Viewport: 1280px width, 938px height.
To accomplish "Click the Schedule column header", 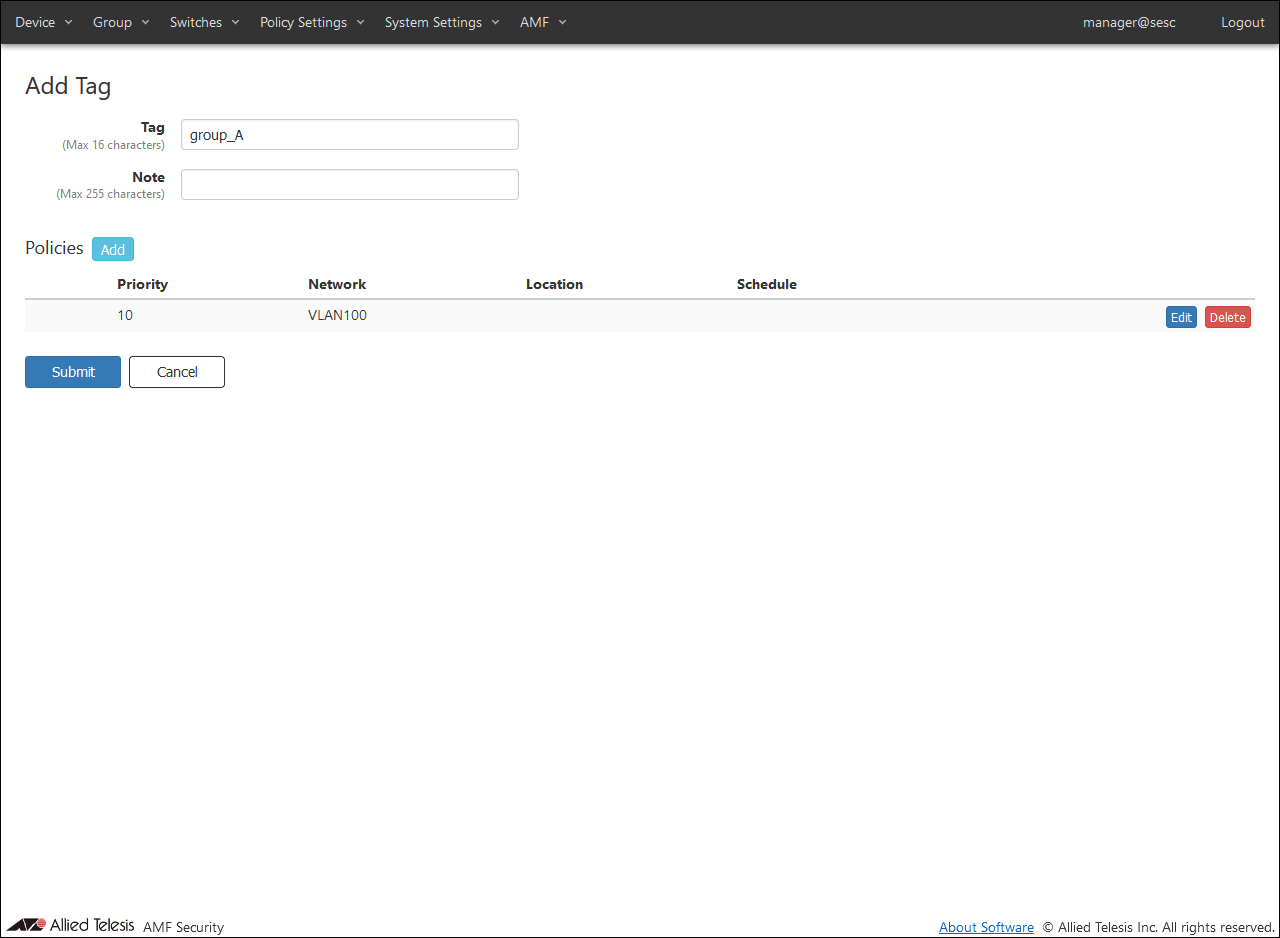I will pyautogui.click(x=766, y=284).
